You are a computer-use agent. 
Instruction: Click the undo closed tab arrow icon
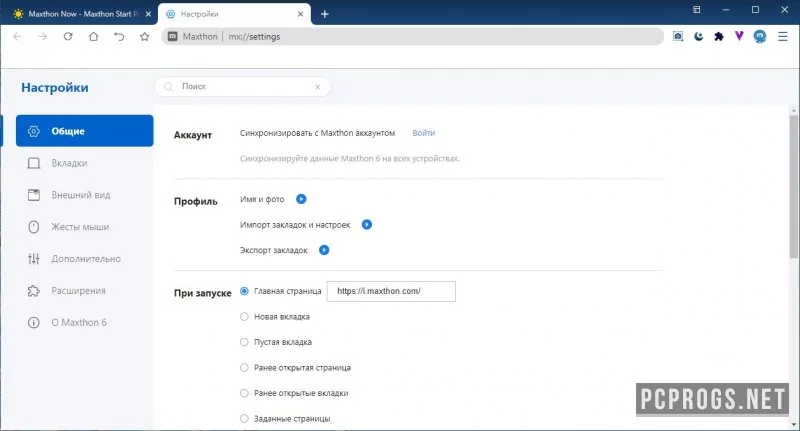coord(119,37)
